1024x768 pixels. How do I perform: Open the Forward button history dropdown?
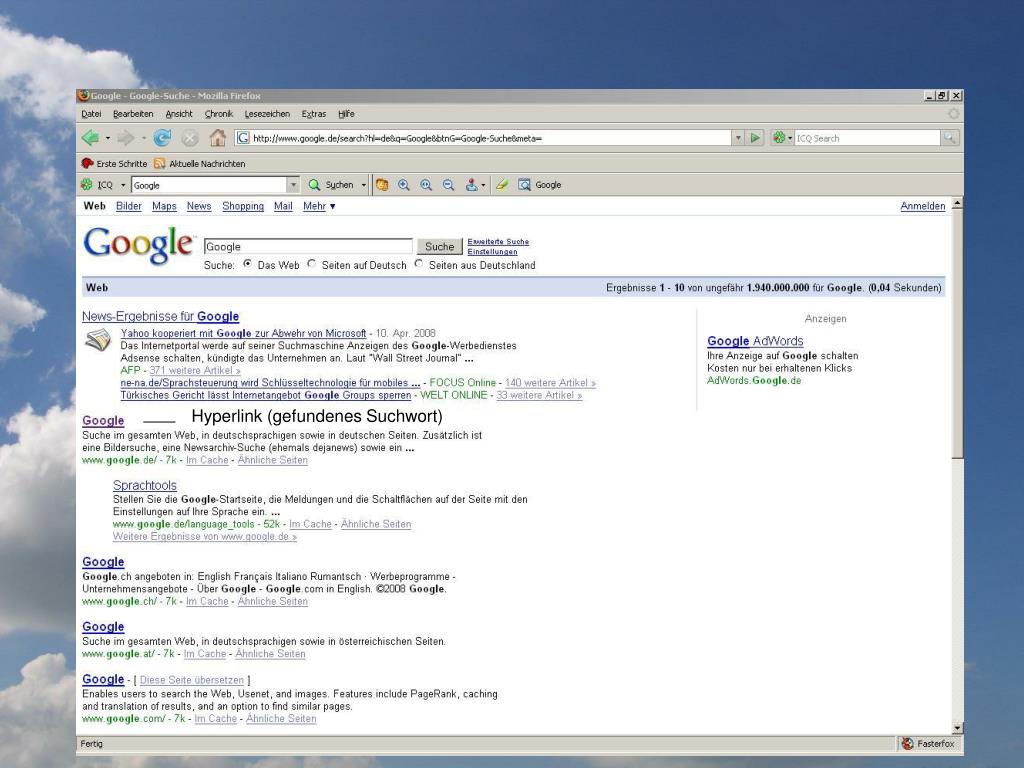(x=143, y=138)
